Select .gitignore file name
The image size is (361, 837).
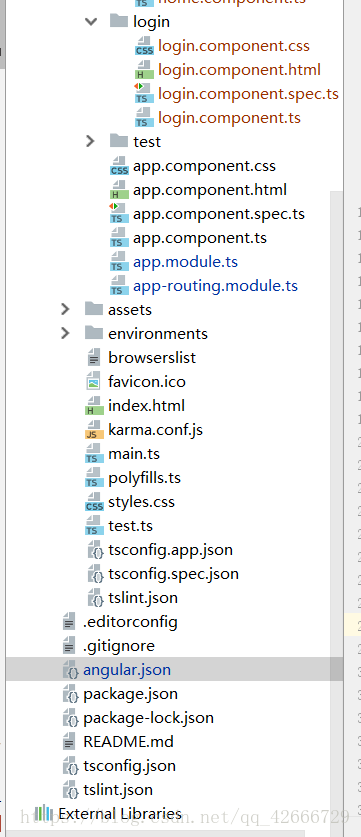(119, 646)
